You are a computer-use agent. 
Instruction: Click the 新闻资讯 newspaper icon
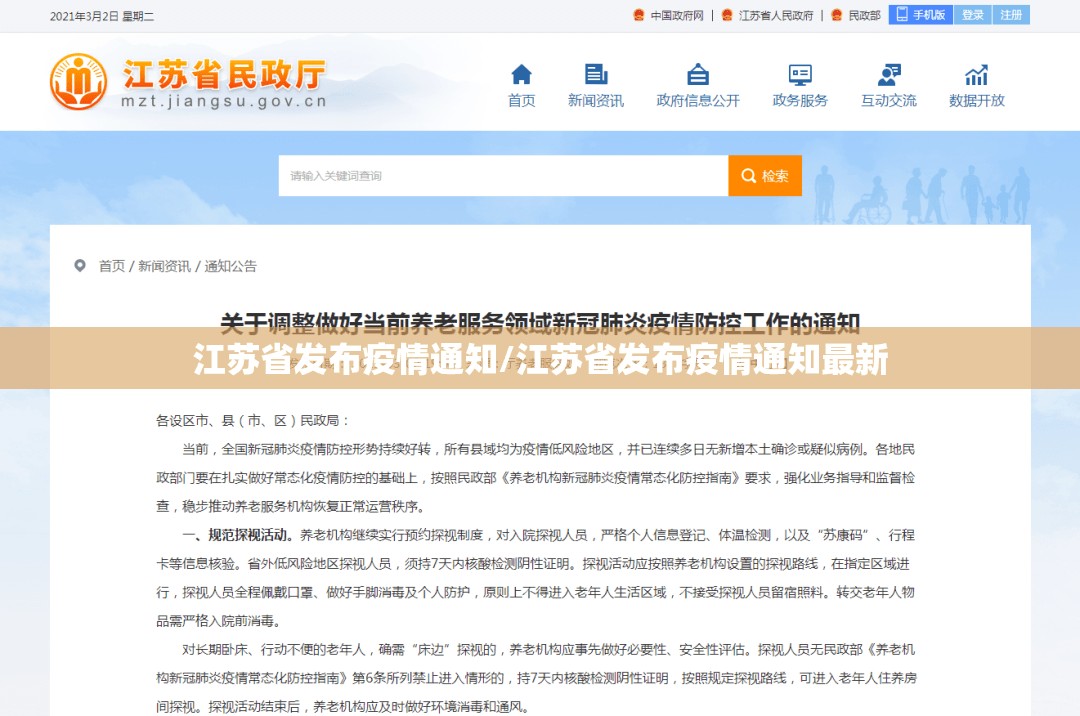point(596,75)
